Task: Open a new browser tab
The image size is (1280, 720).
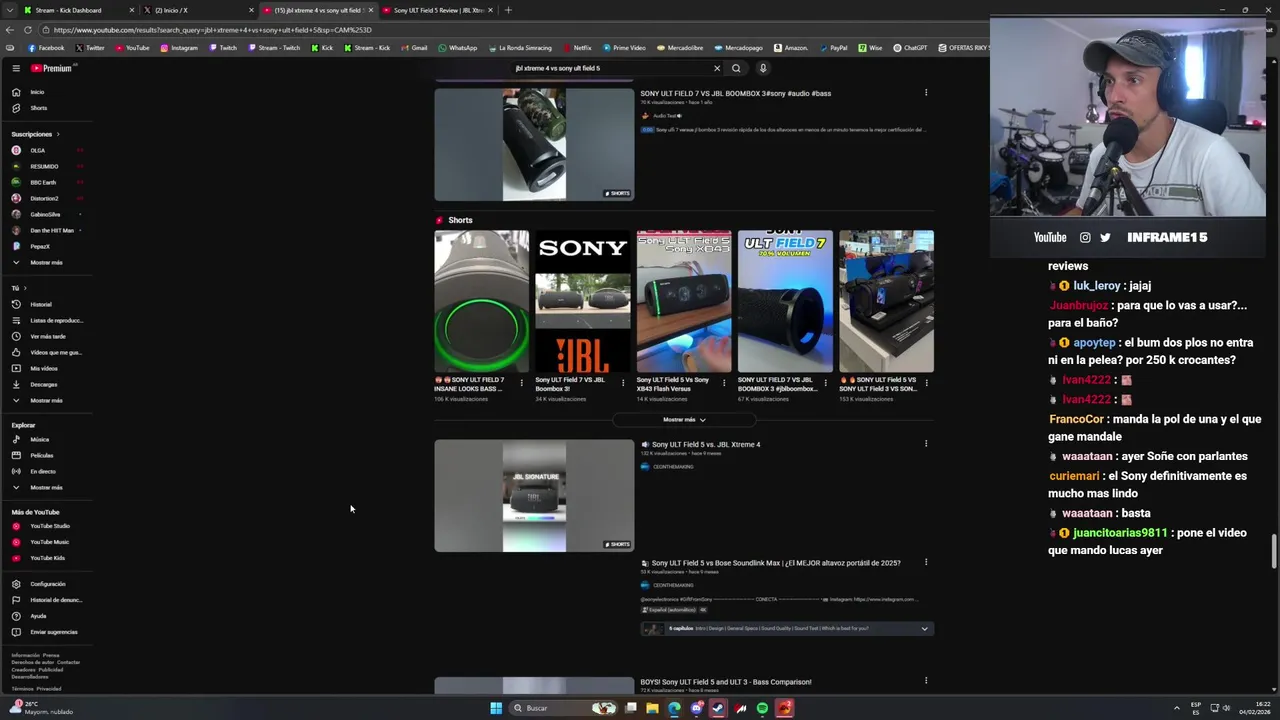Action: (x=508, y=10)
